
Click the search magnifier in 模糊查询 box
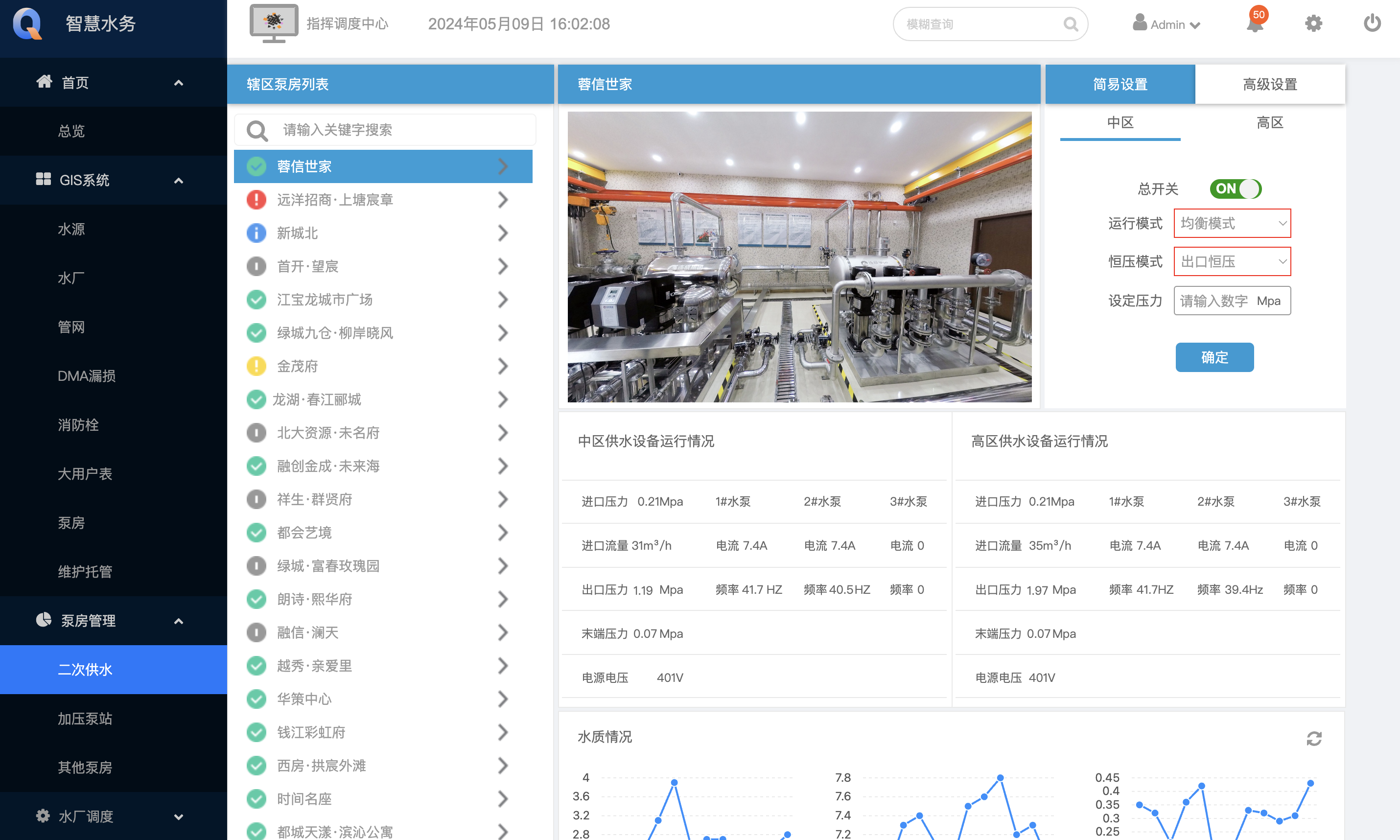(1070, 24)
